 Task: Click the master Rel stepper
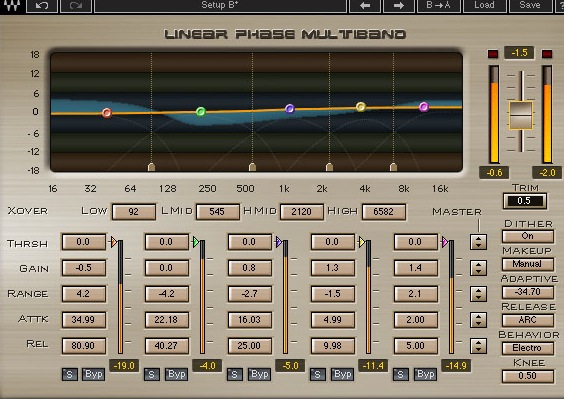(x=478, y=345)
